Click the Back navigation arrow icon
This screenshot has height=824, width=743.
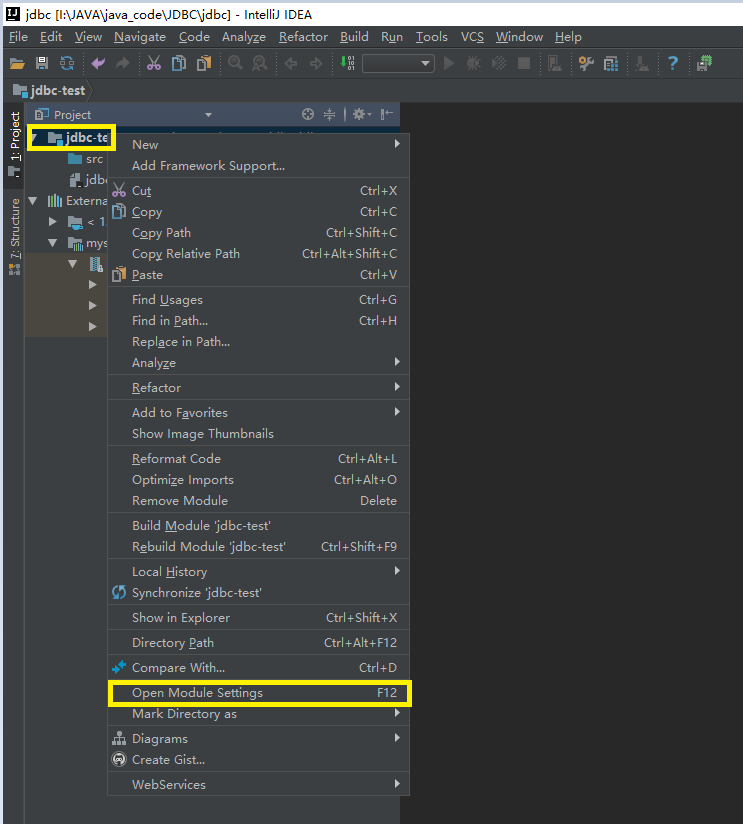(x=291, y=64)
